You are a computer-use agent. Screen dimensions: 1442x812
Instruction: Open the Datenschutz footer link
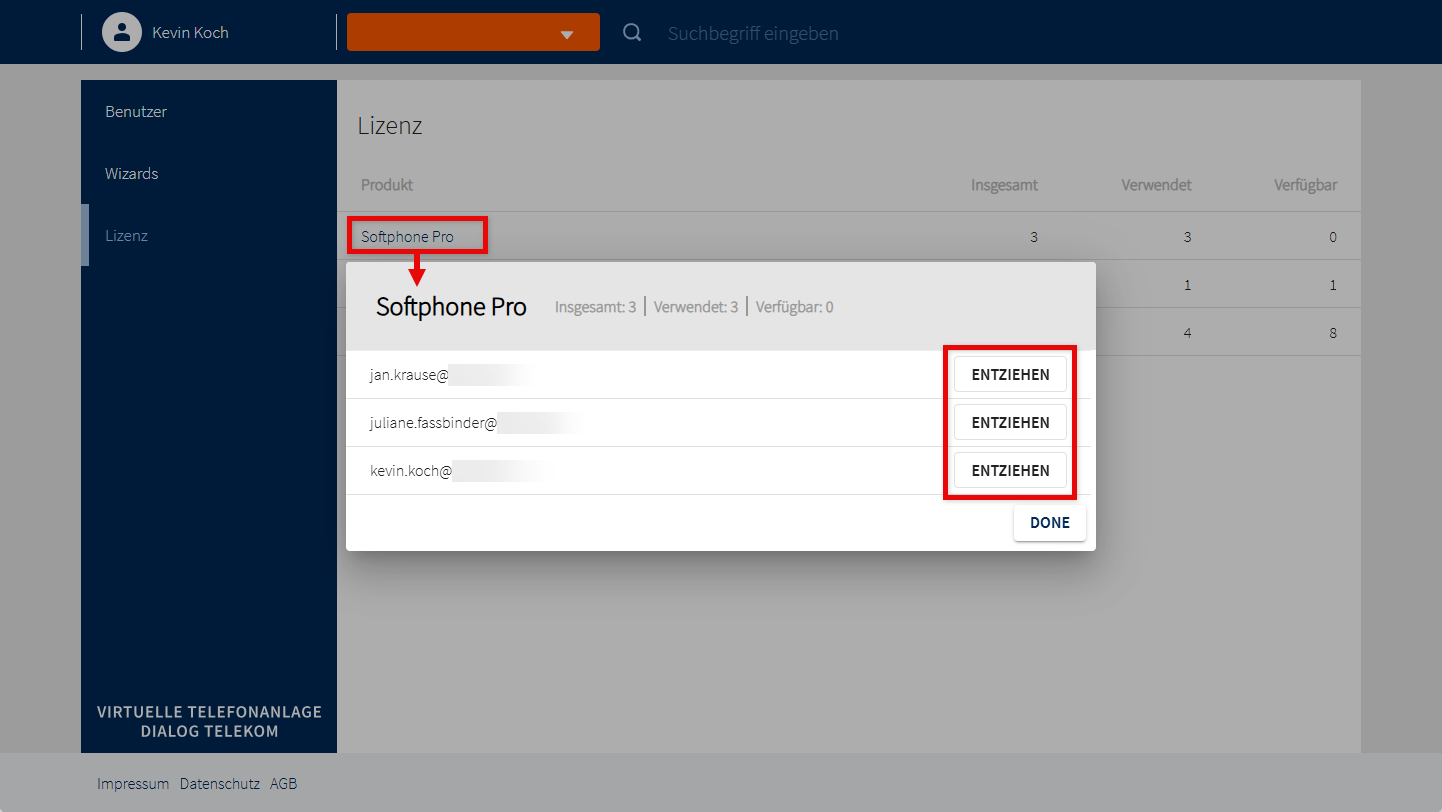coord(220,784)
